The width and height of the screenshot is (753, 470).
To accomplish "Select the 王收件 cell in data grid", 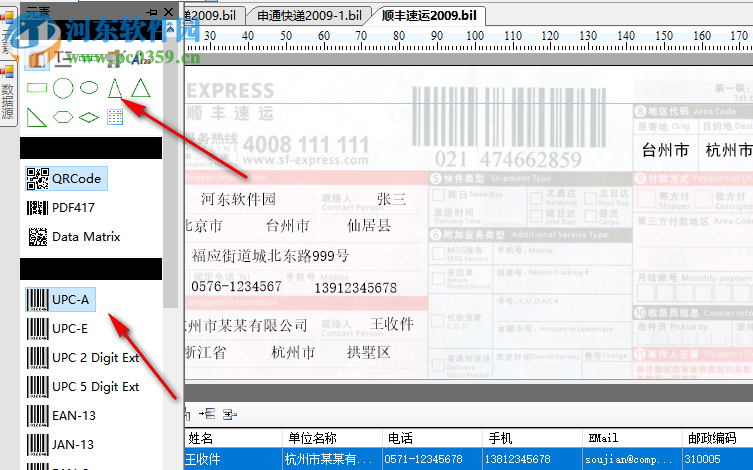I will 233,459.
